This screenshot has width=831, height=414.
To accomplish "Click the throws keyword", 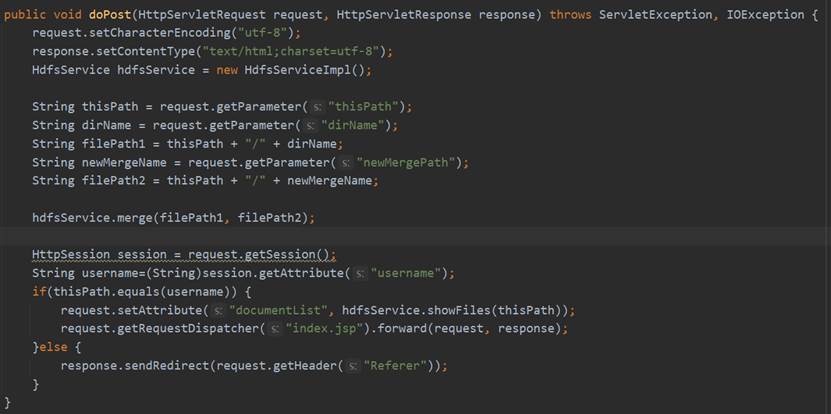I will click(570, 15).
